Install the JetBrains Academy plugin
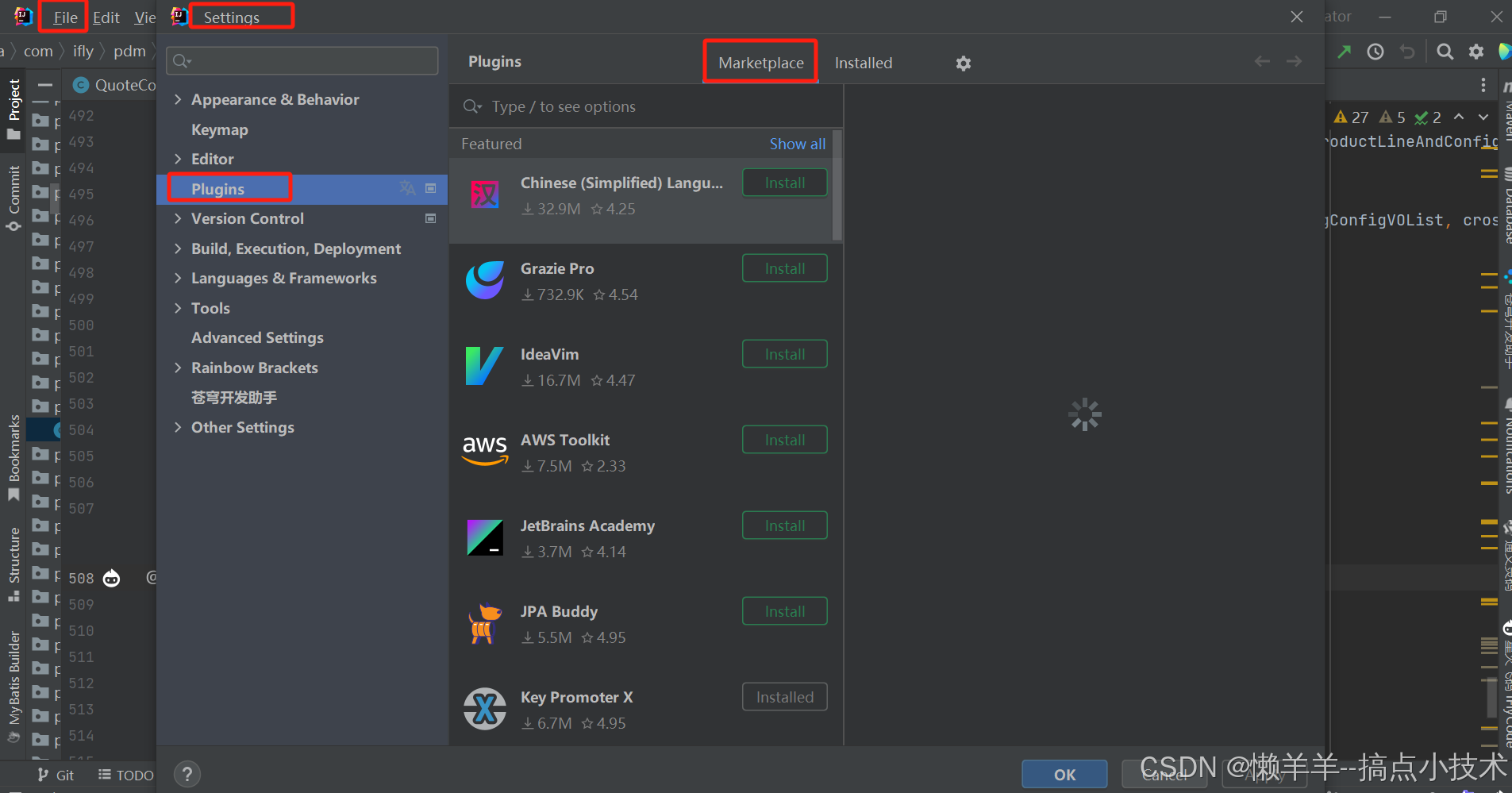Screen dimensions: 1512x793 [785, 525]
